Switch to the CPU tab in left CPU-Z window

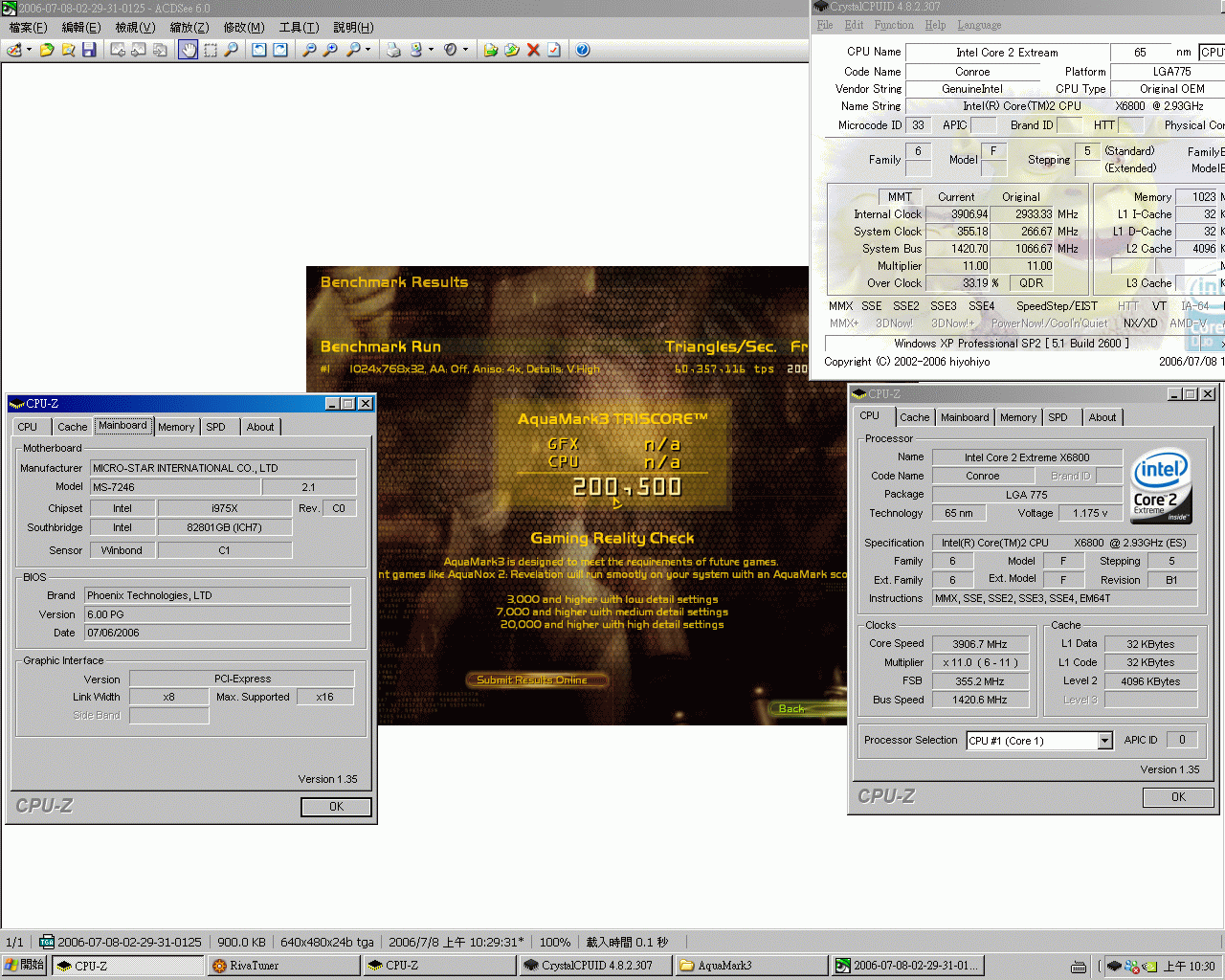(x=28, y=427)
